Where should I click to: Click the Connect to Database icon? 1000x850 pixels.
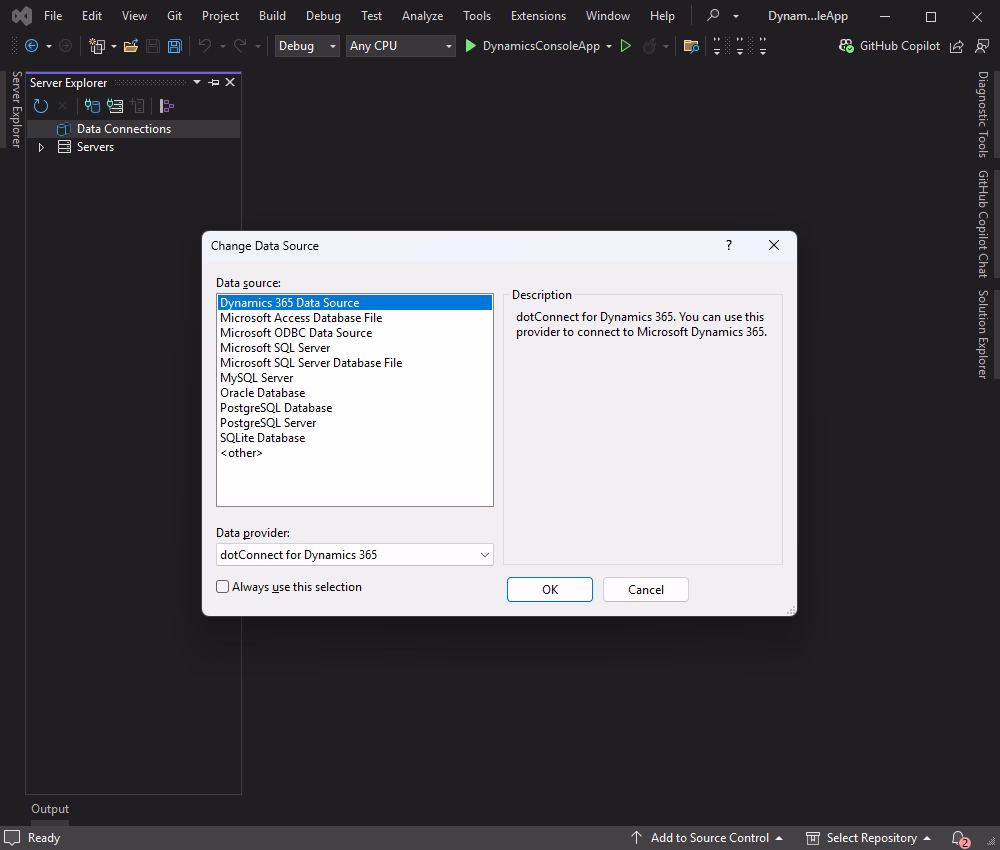click(92, 106)
